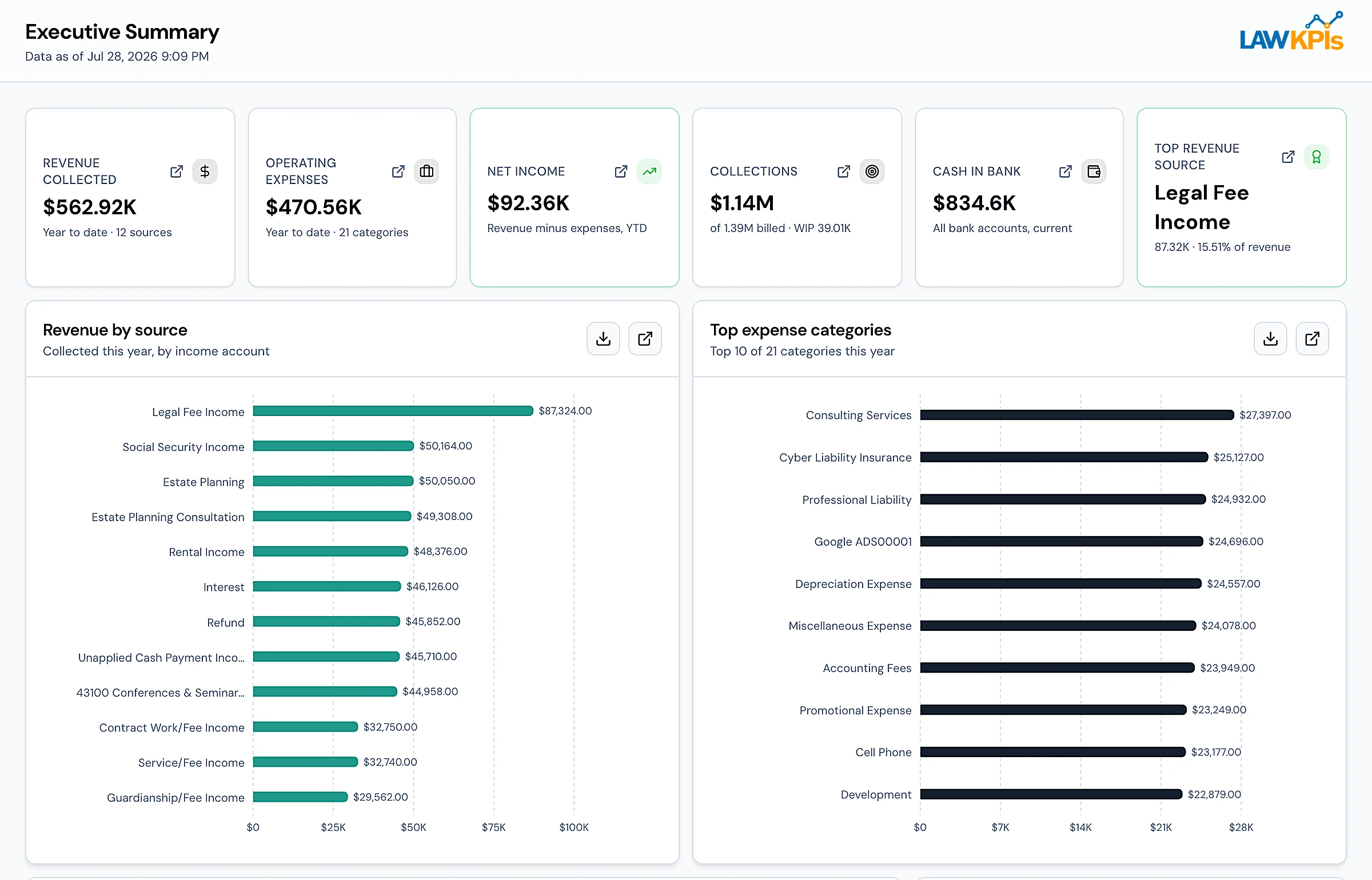
Task: Click the award ribbon icon in Top Revenue Source
Action: pyautogui.click(x=1317, y=157)
